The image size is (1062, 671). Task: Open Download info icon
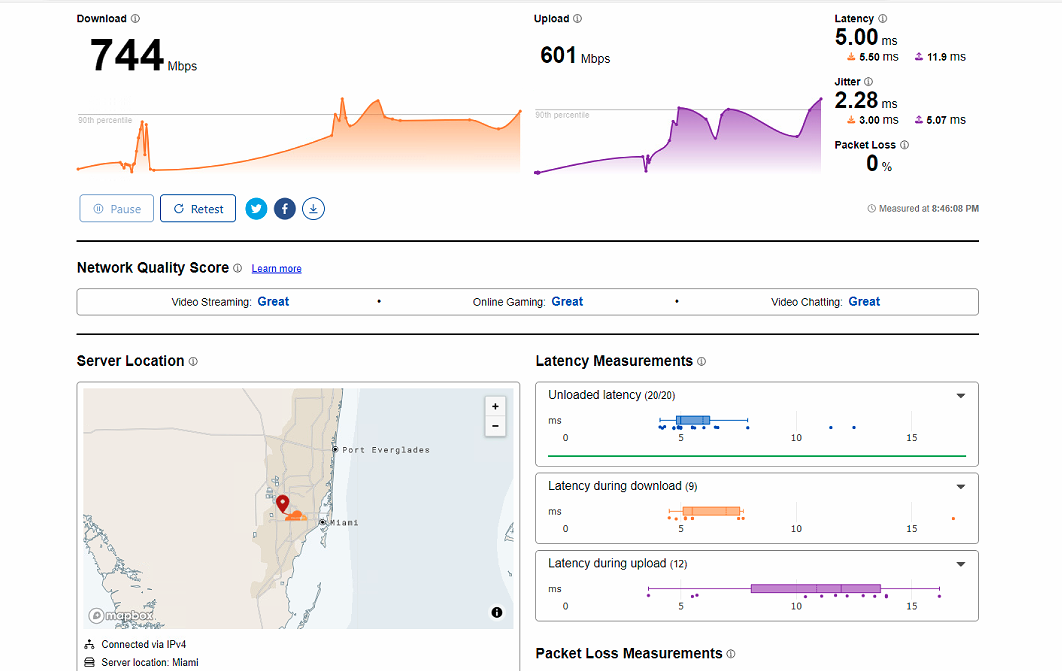point(136,19)
